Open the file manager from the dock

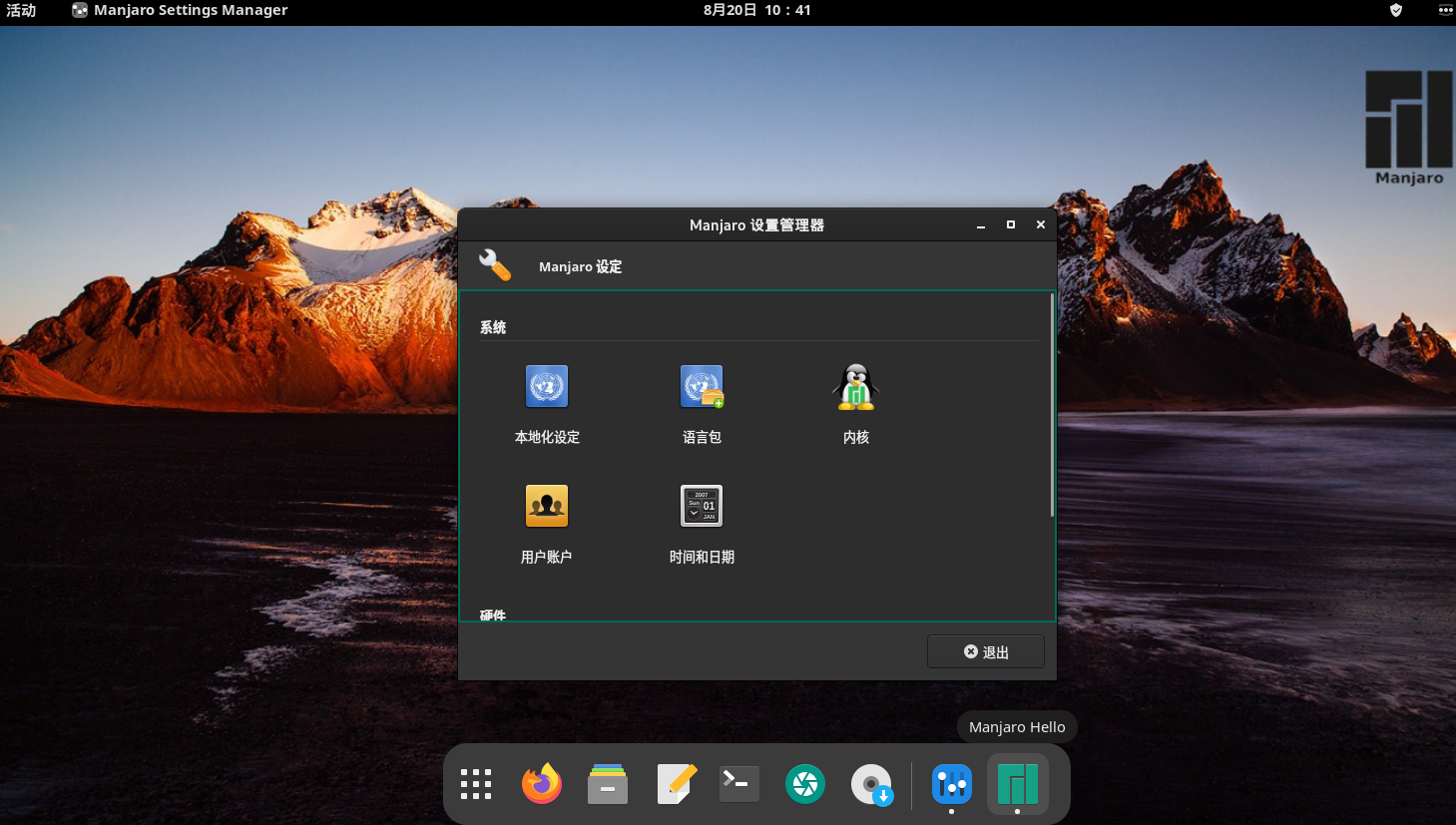click(608, 784)
